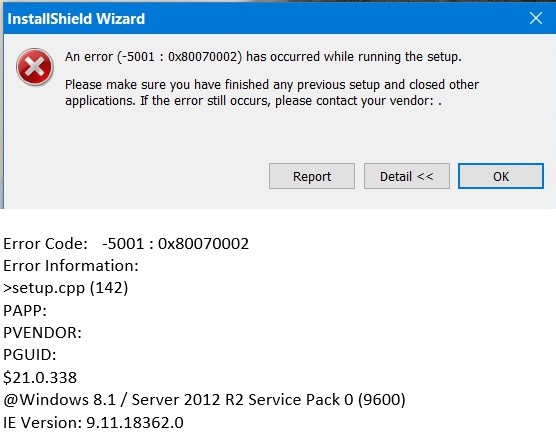The image size is (556, 437).
Task: Click the 0x80070002 code in dialog message
Action: (202, 57)
